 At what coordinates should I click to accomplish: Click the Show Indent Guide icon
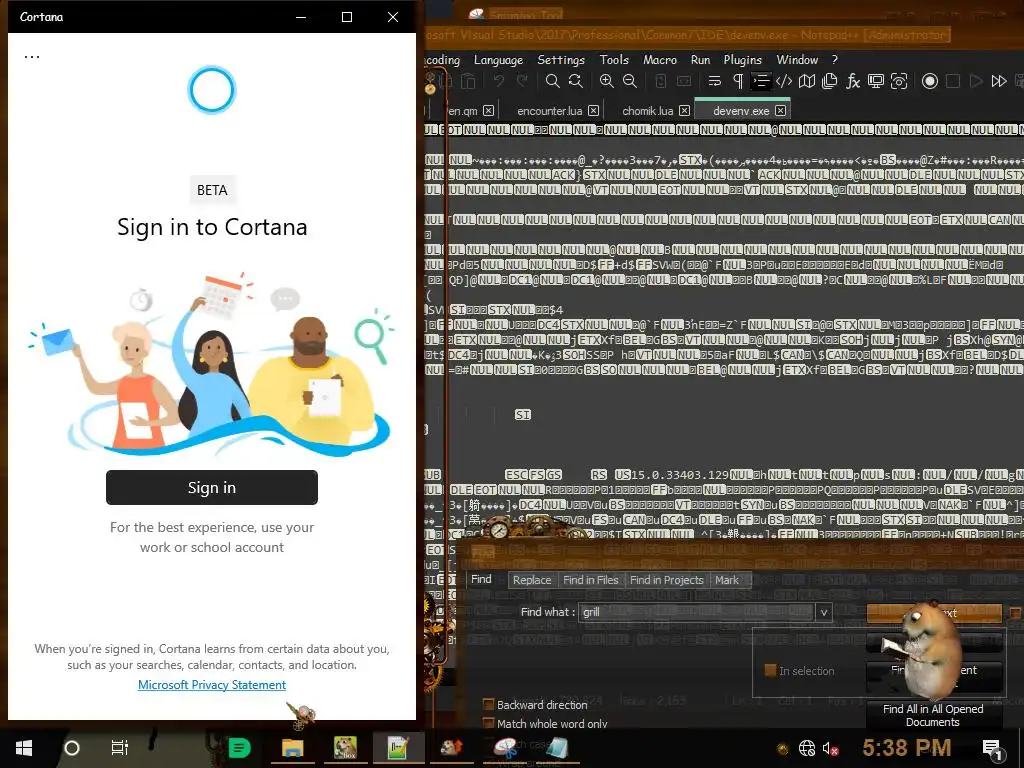click(x=761, y=81)
